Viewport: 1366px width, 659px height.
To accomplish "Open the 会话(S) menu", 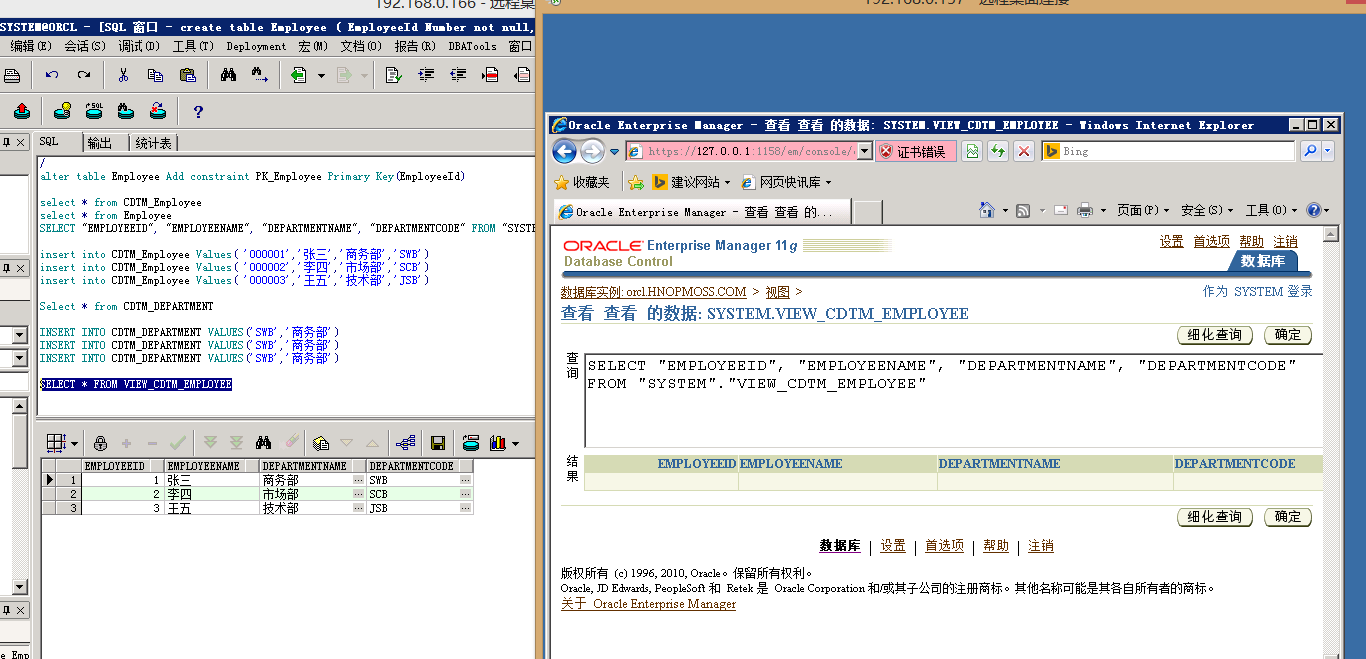I will (x=85, y=46).
